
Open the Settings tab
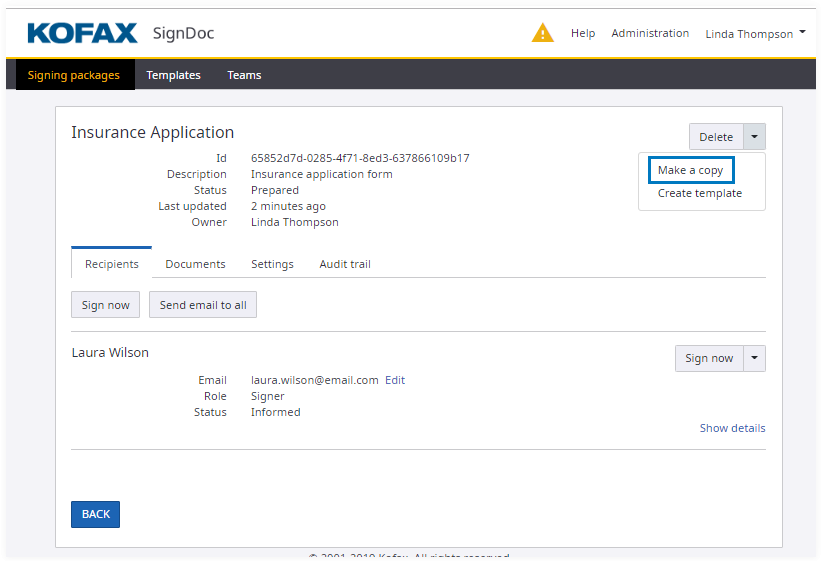272,264
